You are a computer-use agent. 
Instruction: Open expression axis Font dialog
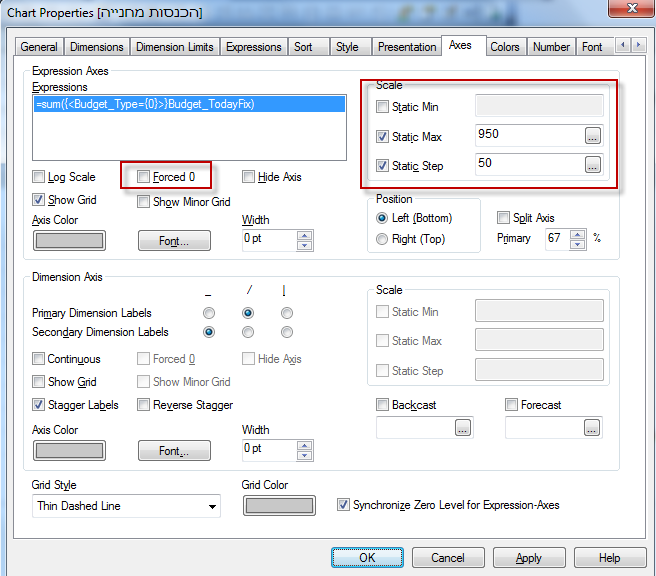[x=174, y=241]
